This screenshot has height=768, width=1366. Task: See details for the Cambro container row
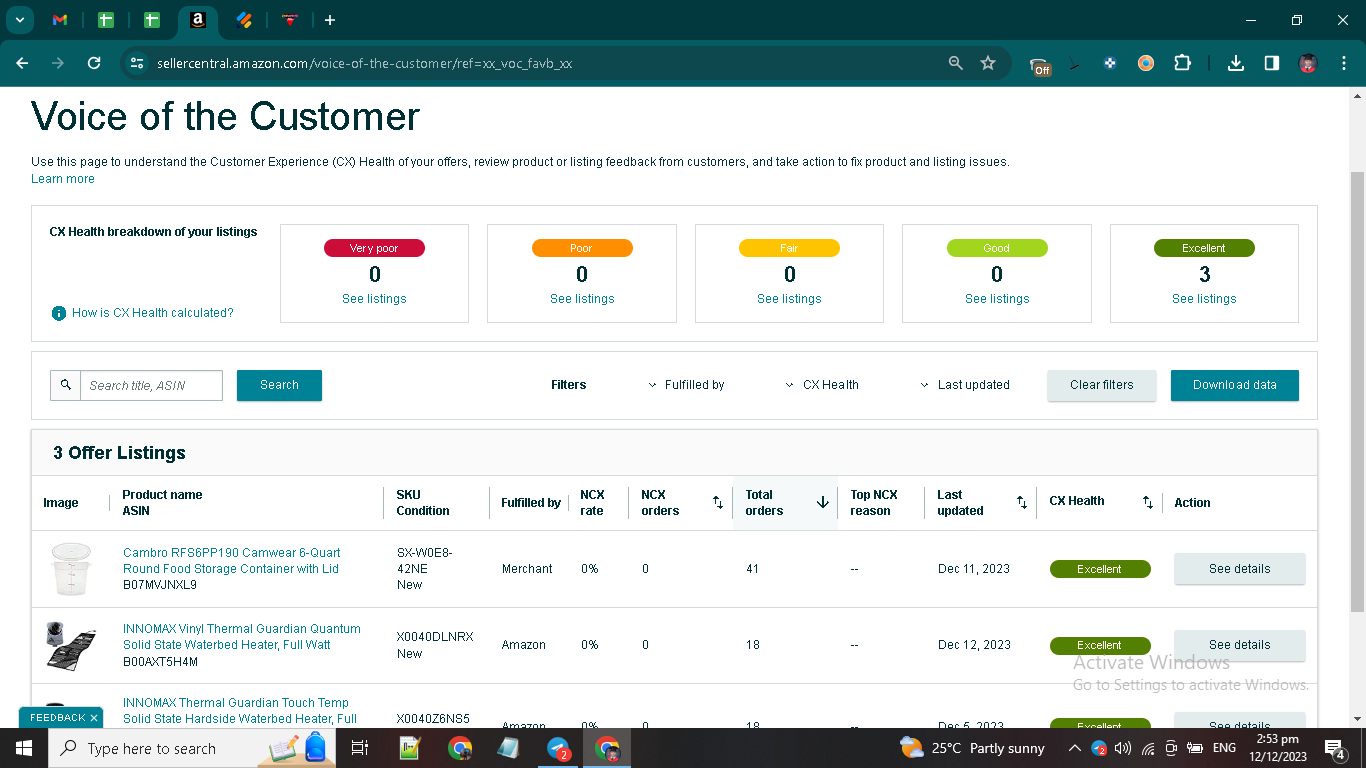coord(1240,569)
